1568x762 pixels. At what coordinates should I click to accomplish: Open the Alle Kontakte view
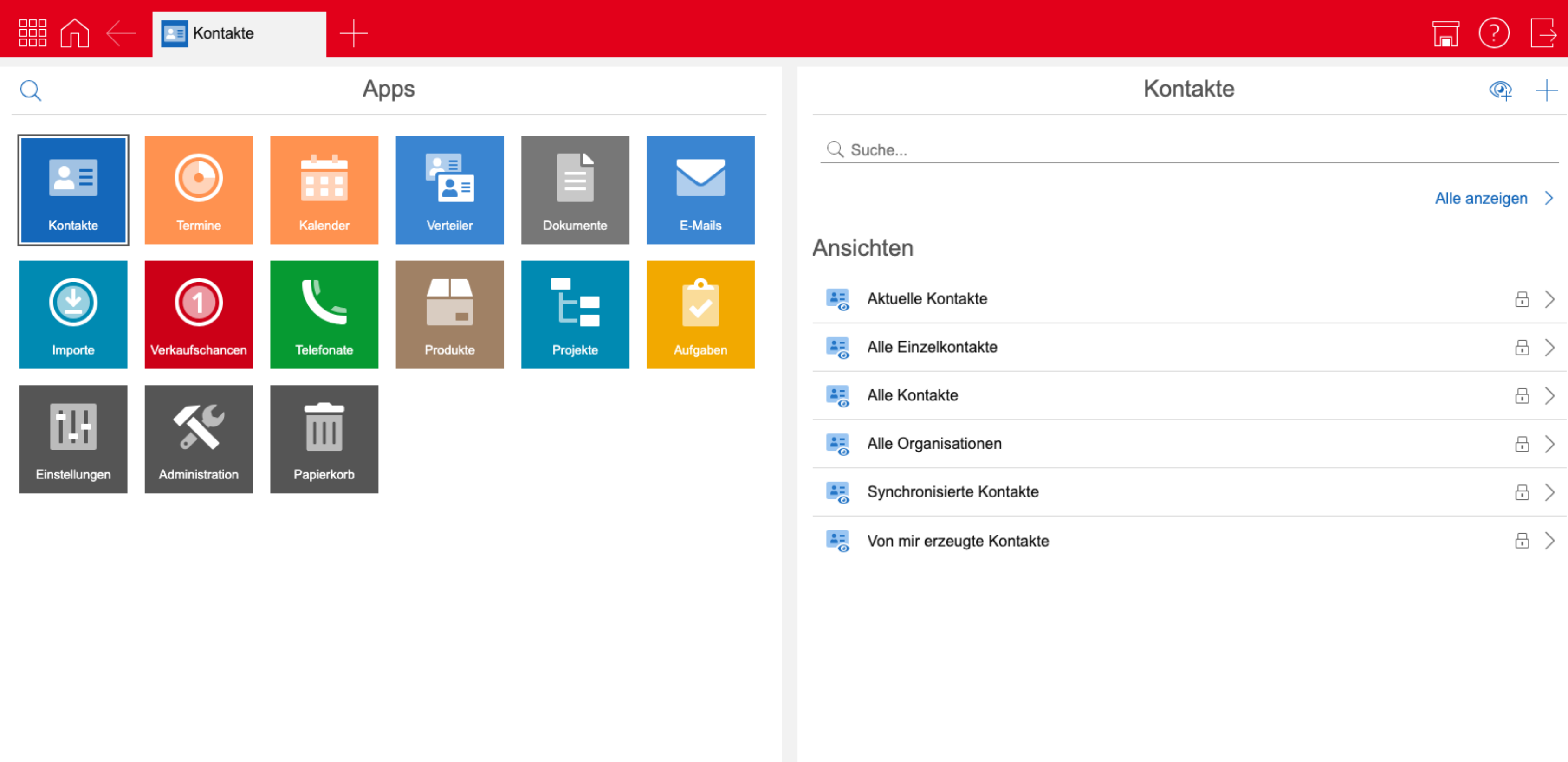point(1189,395)
